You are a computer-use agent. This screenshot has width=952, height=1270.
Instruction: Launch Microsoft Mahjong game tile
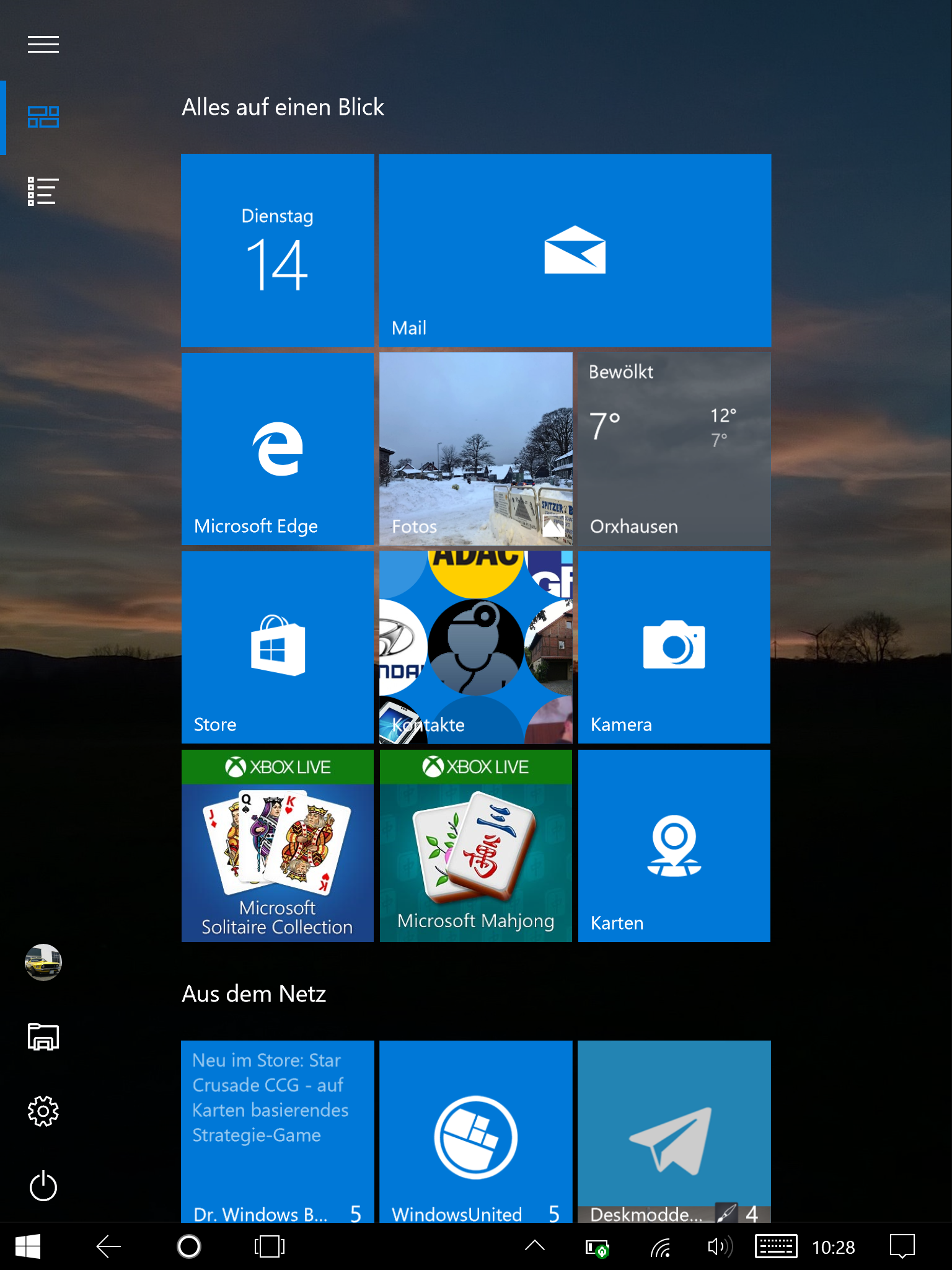pos(475,845)
